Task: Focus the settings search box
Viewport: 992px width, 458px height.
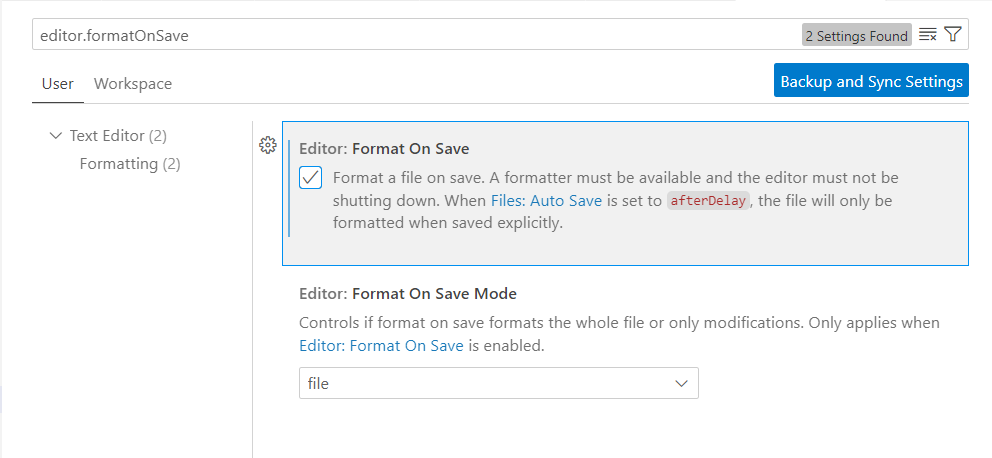Action: click(400, 35)
